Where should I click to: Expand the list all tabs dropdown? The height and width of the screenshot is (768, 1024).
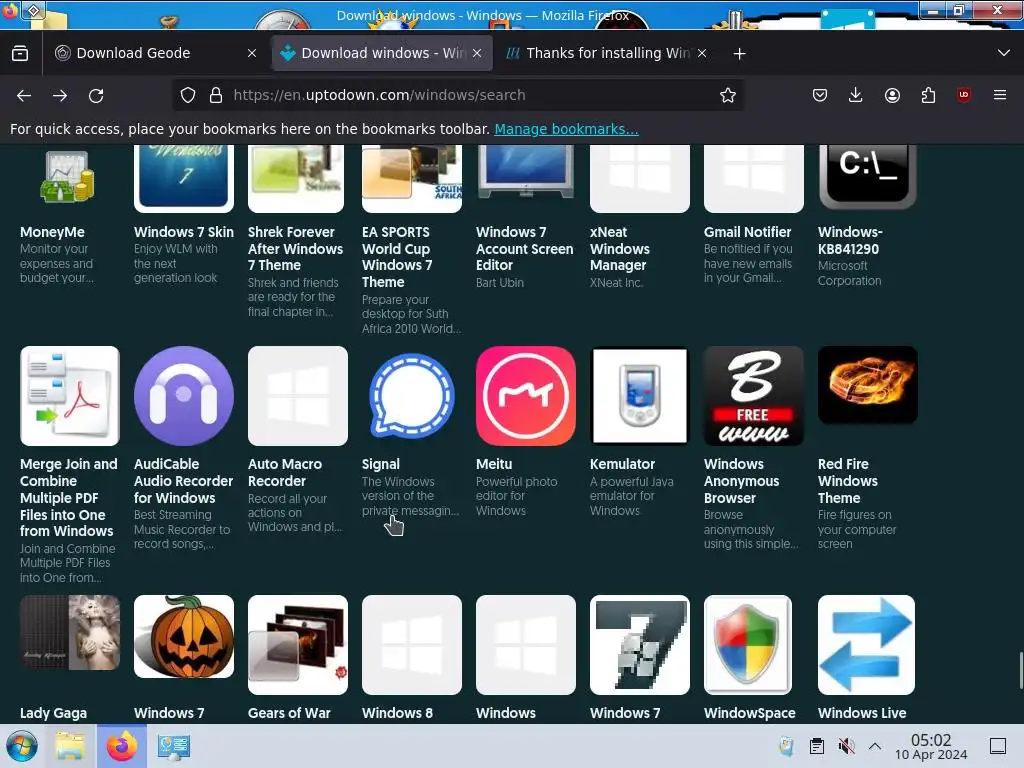click(x=1004, y=53)
